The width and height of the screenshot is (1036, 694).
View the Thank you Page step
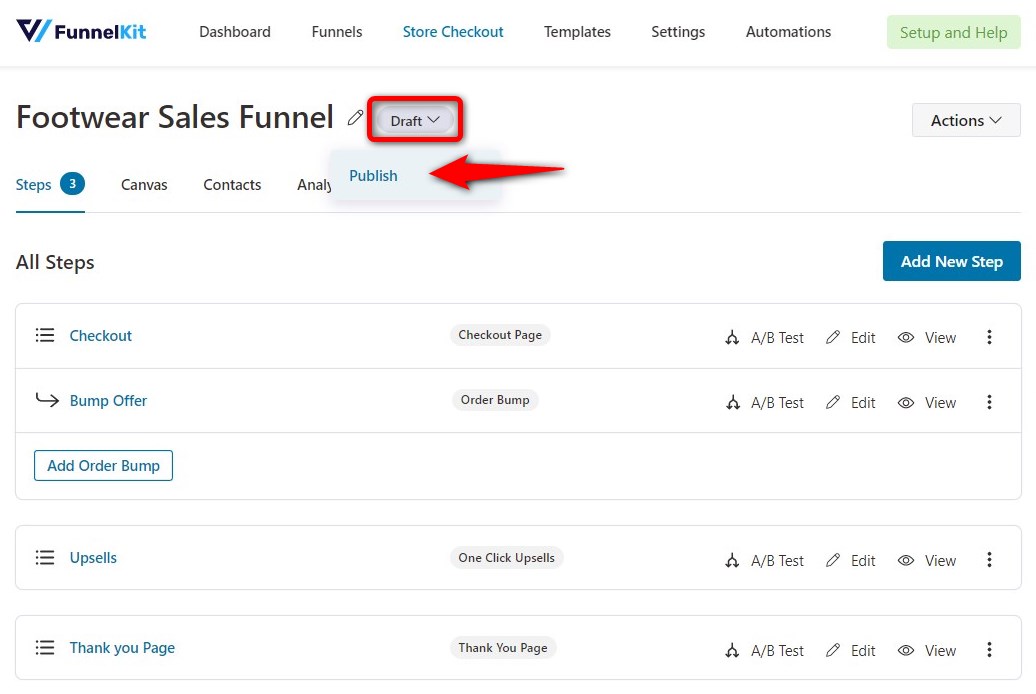click(x=926, y=650)
